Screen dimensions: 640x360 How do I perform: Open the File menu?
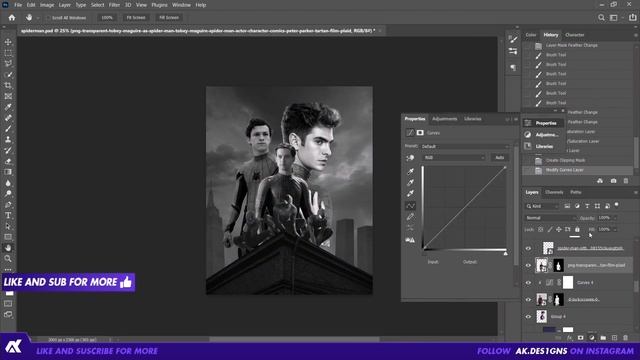click(18, 5)
